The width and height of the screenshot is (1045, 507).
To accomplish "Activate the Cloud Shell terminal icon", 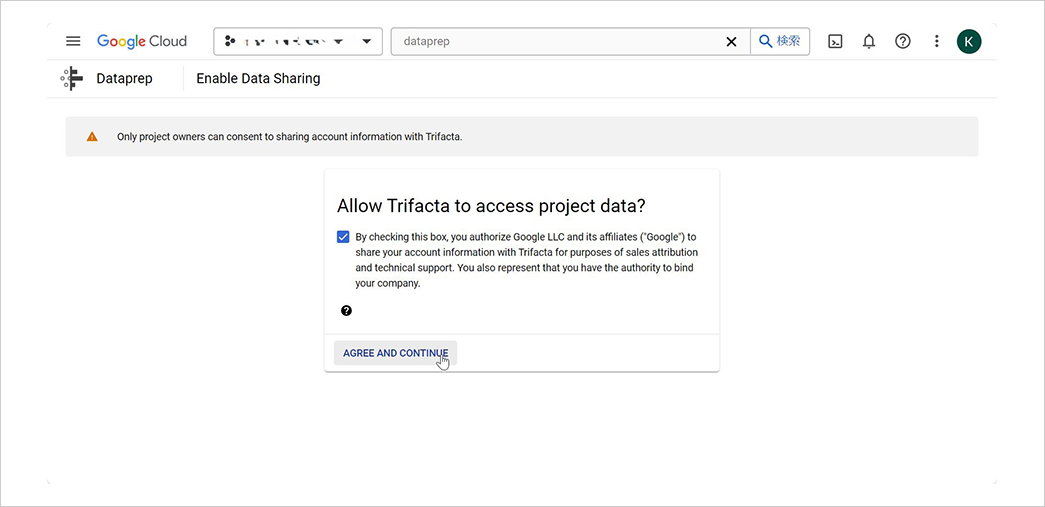I will (x=835, y=41).
